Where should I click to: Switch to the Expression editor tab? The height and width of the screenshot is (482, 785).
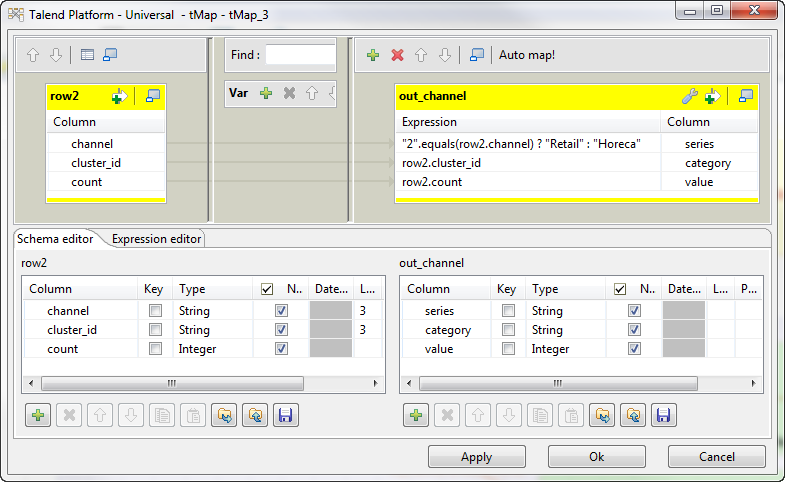pyautogui.click(x=157, y=239)
